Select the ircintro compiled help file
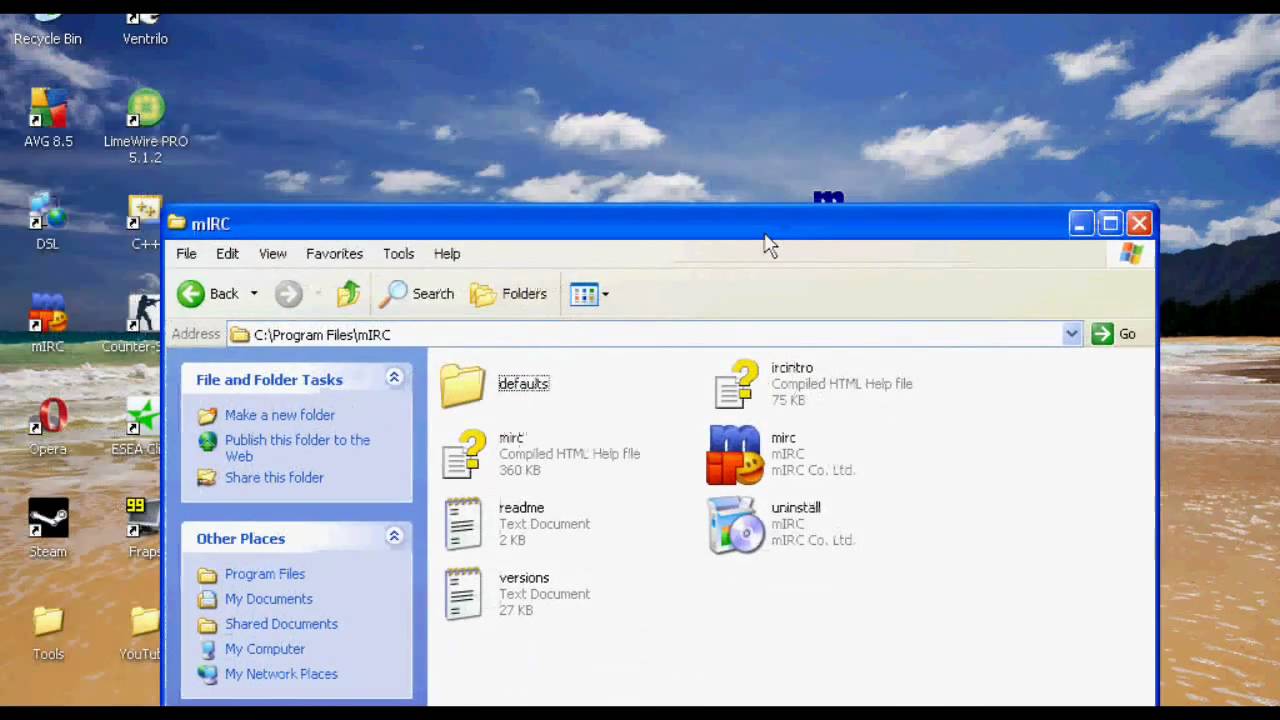Image resolution: width=1280 pixels, height=720 pixels. point(812,384)
